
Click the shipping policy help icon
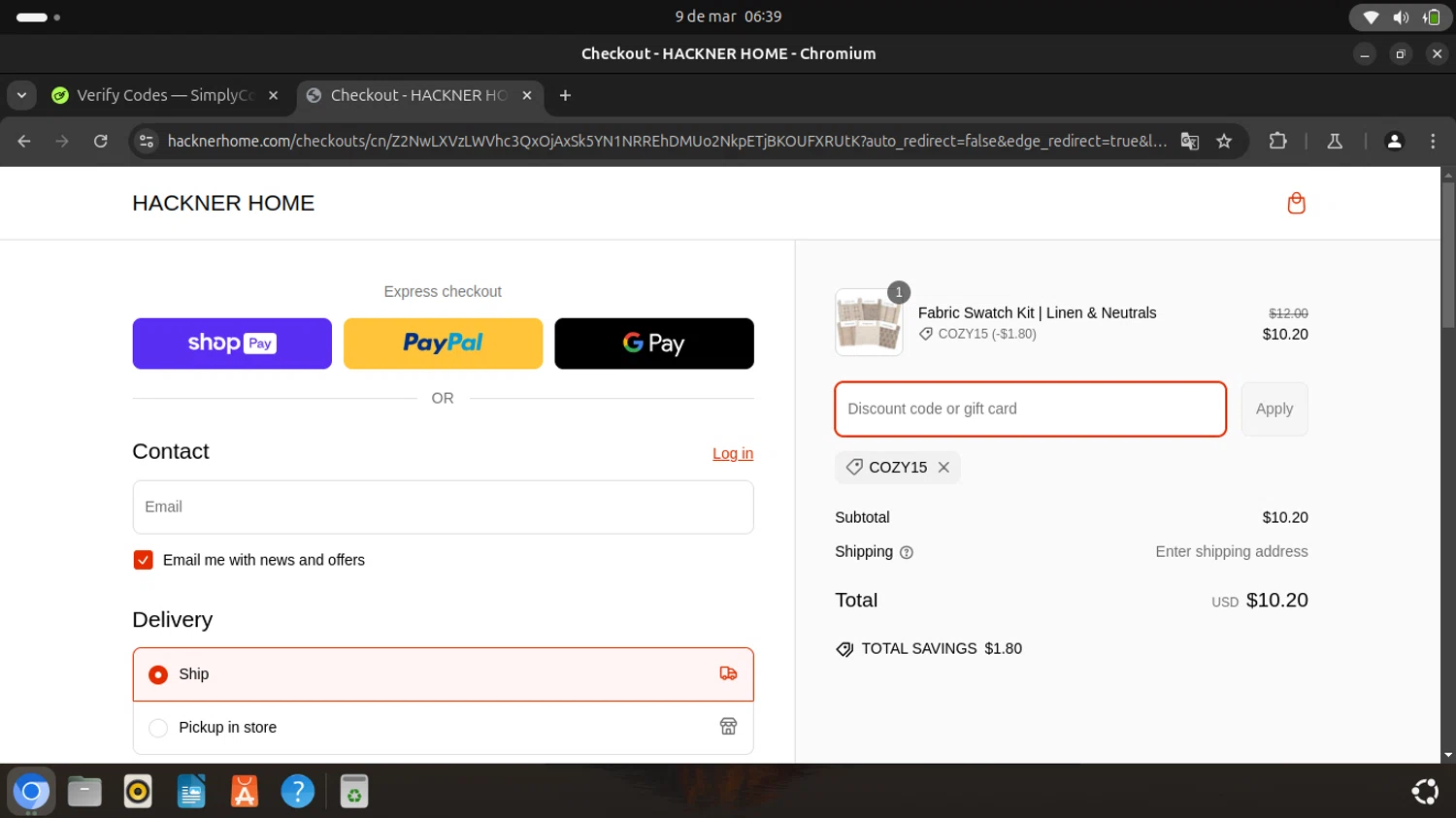point(907,552)
